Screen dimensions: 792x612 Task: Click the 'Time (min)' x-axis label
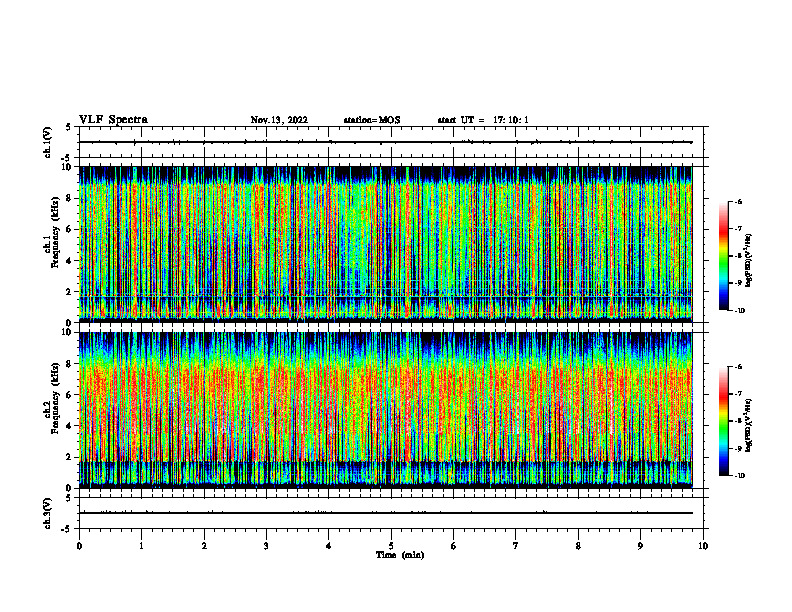tap(400, 555)
